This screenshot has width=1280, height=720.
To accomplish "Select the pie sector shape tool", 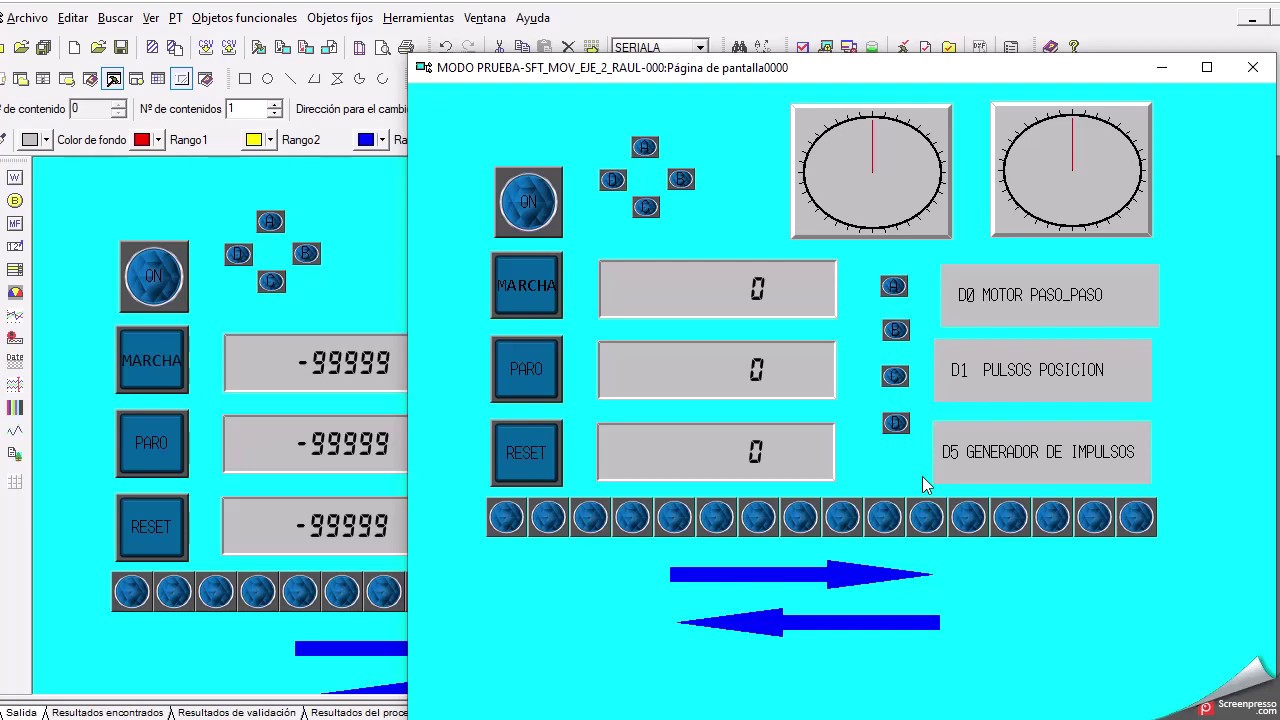I will click(x=360, y=79).
